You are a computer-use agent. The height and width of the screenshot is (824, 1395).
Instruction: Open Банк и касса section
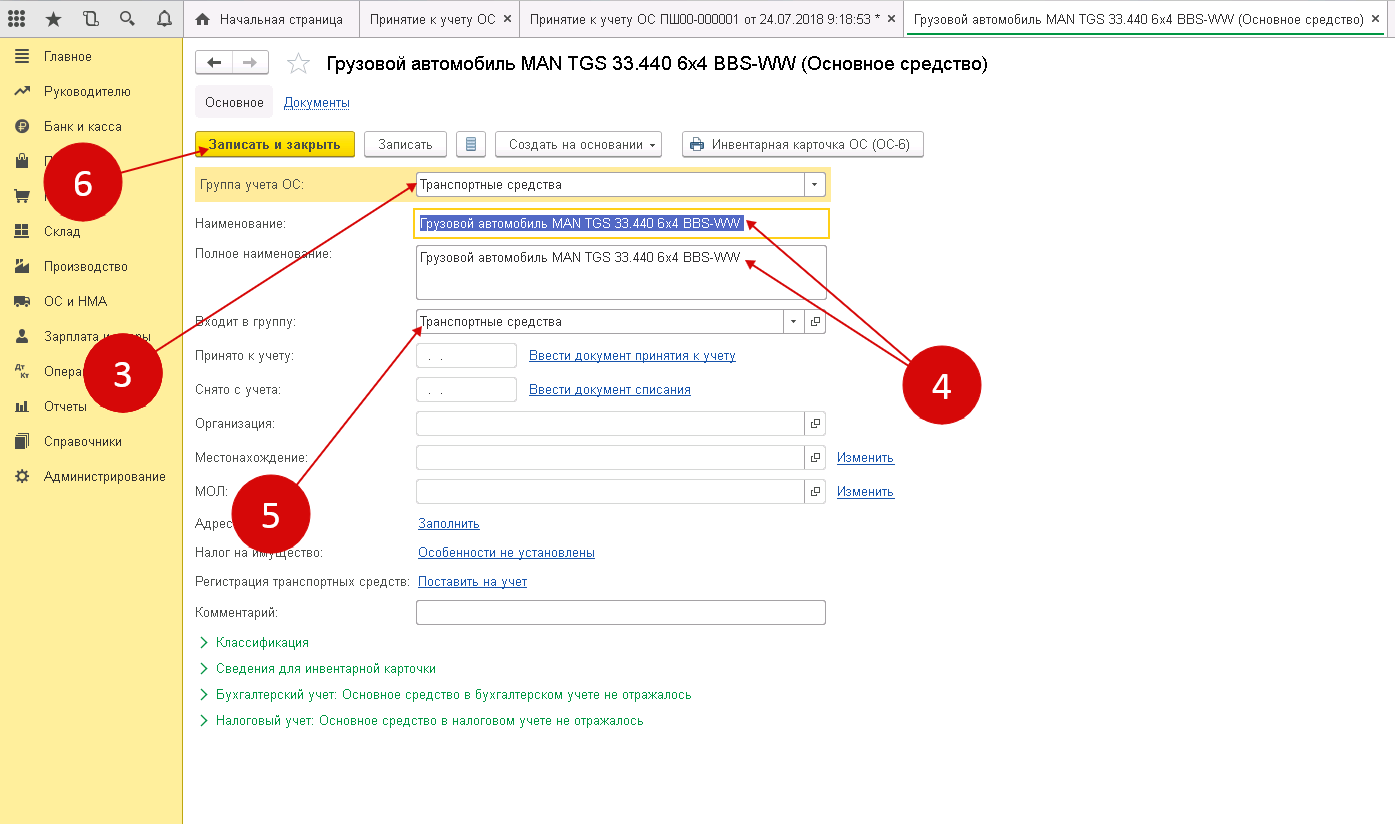(x=83, y=127)
